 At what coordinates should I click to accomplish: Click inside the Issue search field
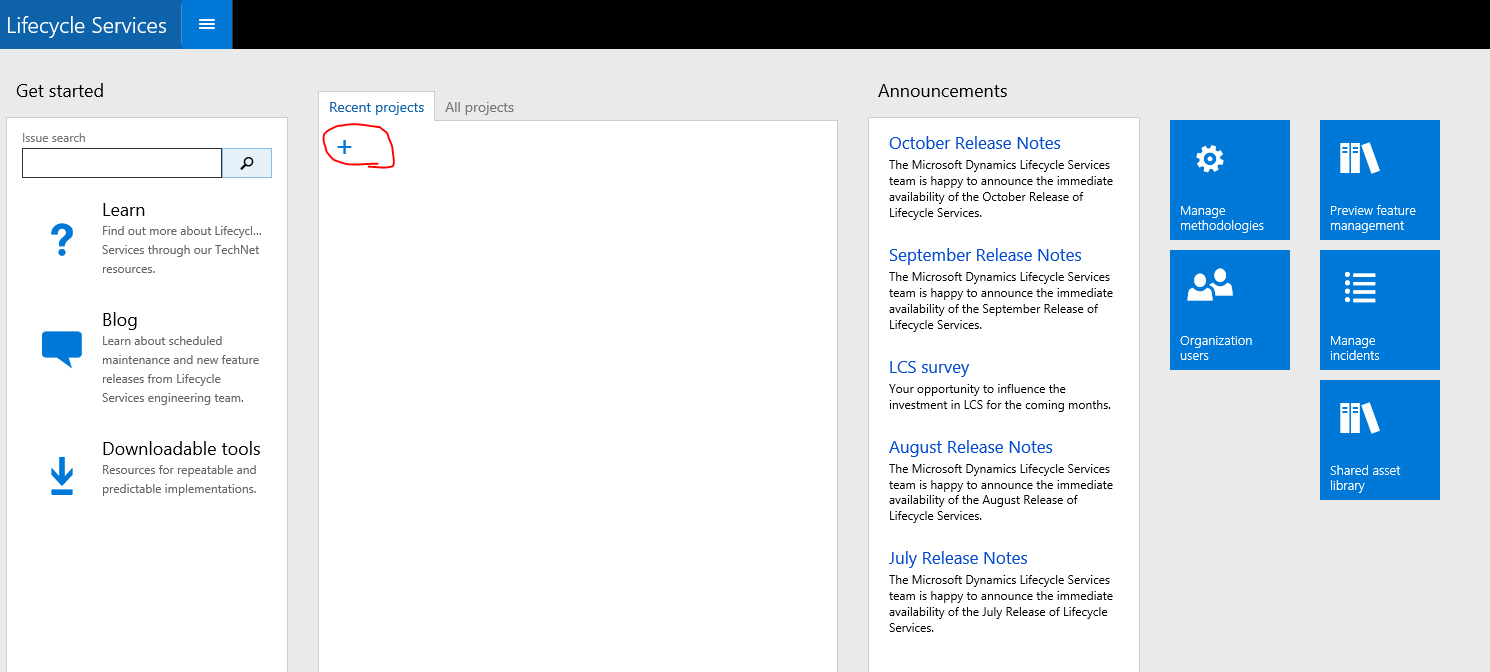pyautogui.click(x=122, y=163)
